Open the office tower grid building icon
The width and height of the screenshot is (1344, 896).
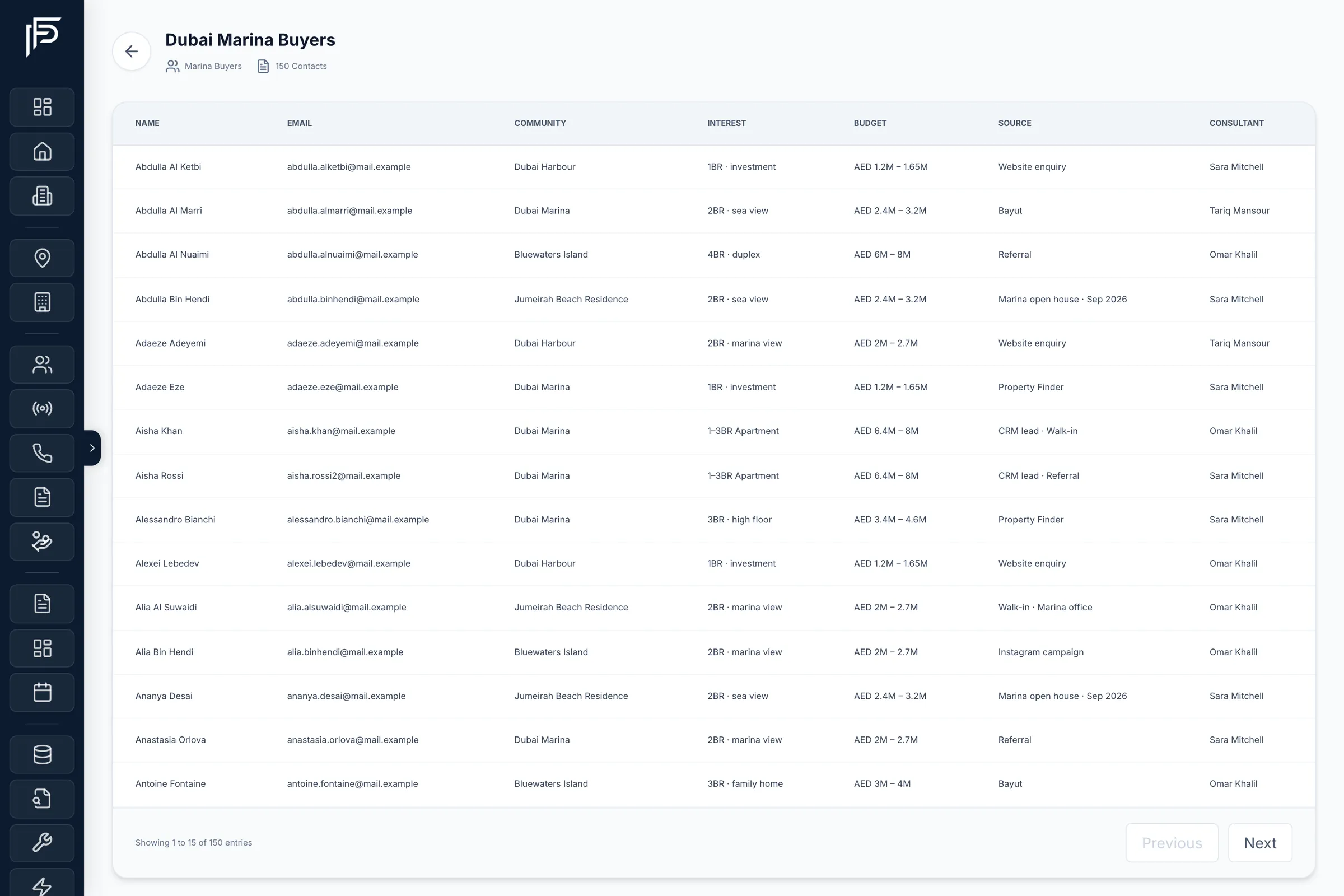click(43, 302)
